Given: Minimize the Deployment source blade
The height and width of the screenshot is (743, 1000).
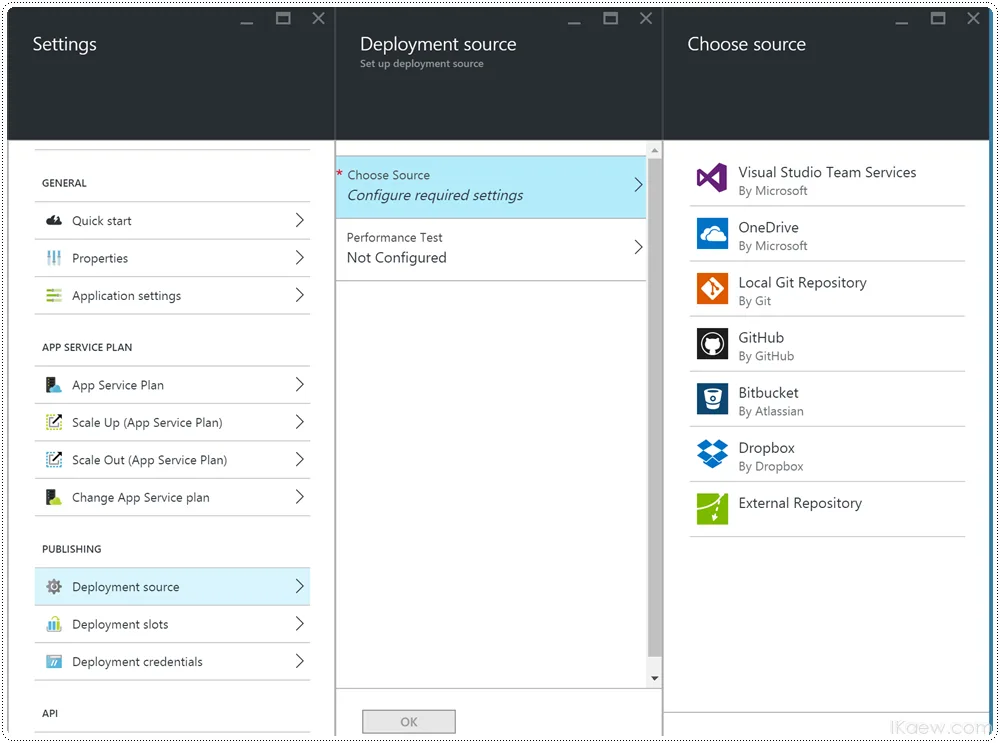Looking at the screenshot, I should point(574,22).
